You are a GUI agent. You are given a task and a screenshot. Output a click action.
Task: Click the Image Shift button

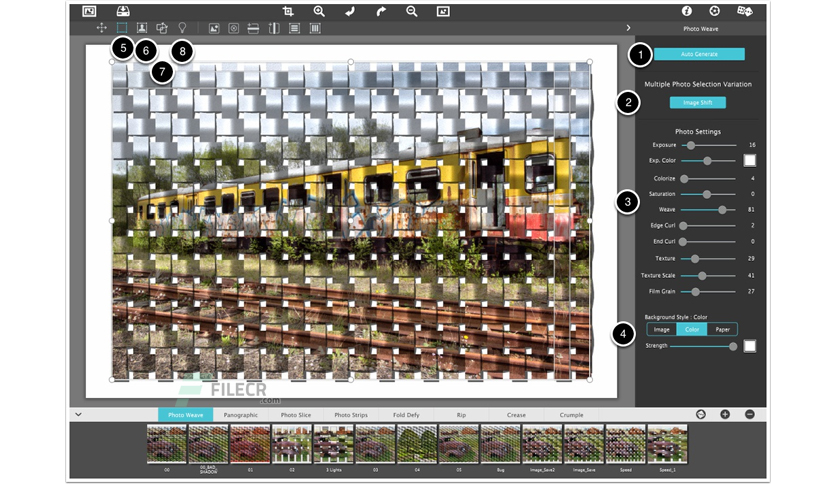[698, 102]
